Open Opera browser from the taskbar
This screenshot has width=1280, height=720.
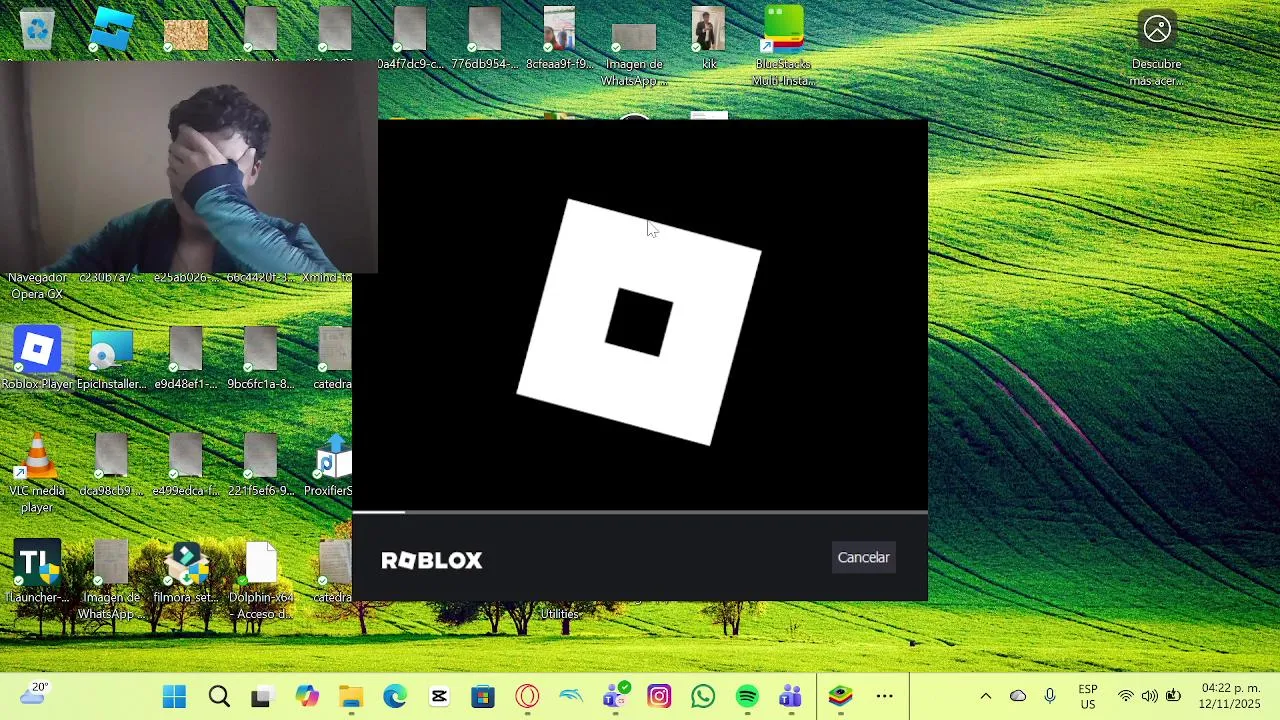(527, 696)
